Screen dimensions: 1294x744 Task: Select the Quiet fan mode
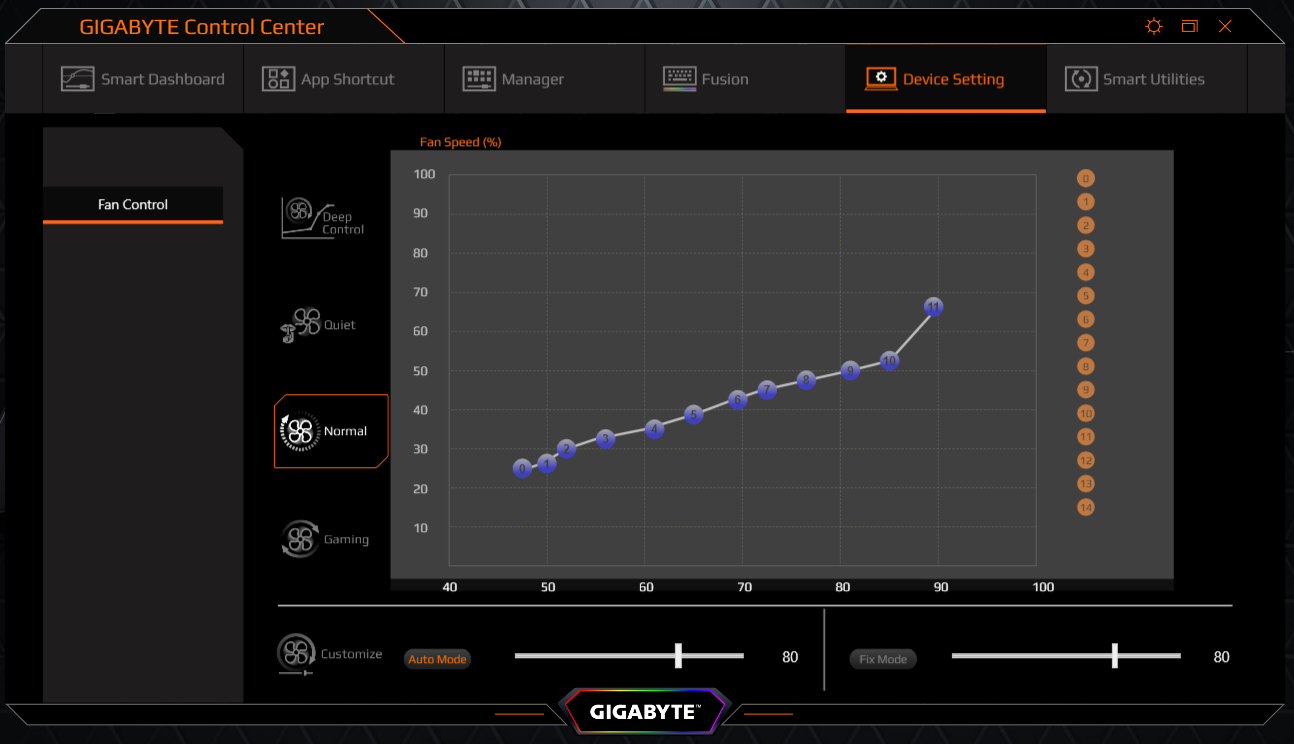(x=318, y=326)
